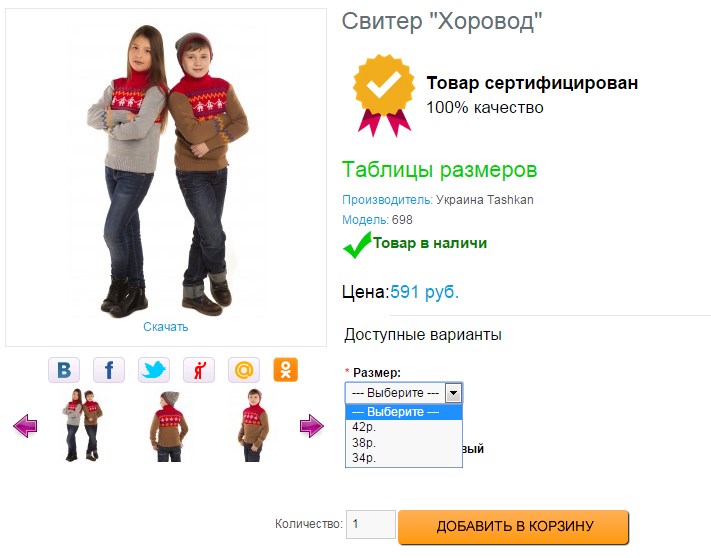Click the Количество quantity input field
This screenshot has width=711, height=558.
[371, 524]
